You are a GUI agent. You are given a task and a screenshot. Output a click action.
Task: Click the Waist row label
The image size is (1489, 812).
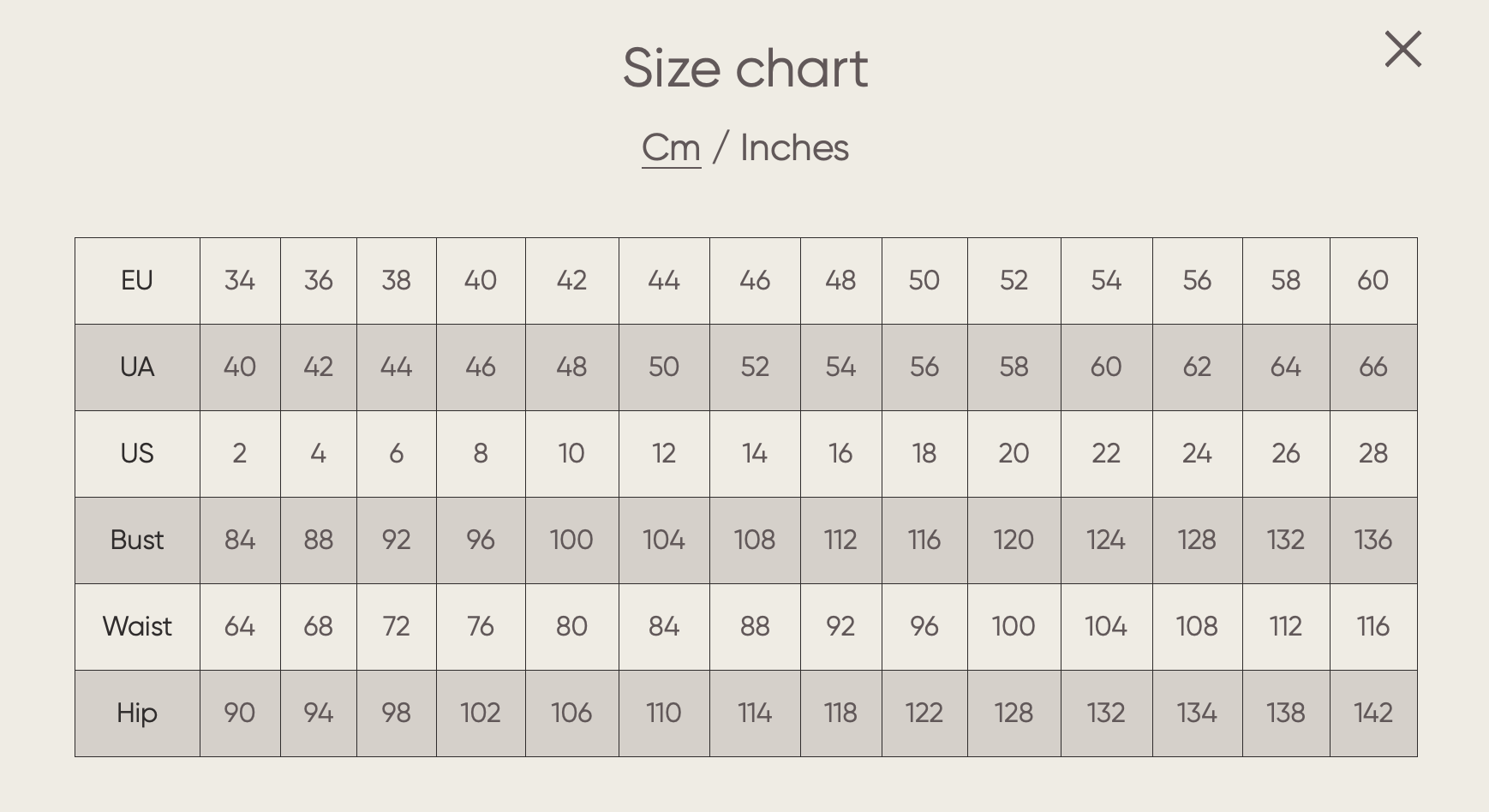(x=137, y=627)
